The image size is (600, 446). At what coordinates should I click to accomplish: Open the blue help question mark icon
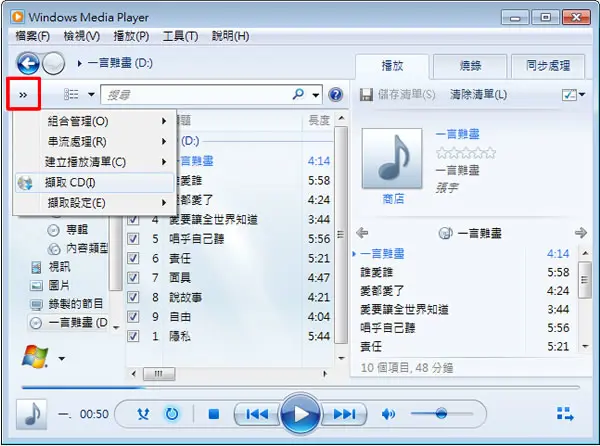[x=336, y=94]
